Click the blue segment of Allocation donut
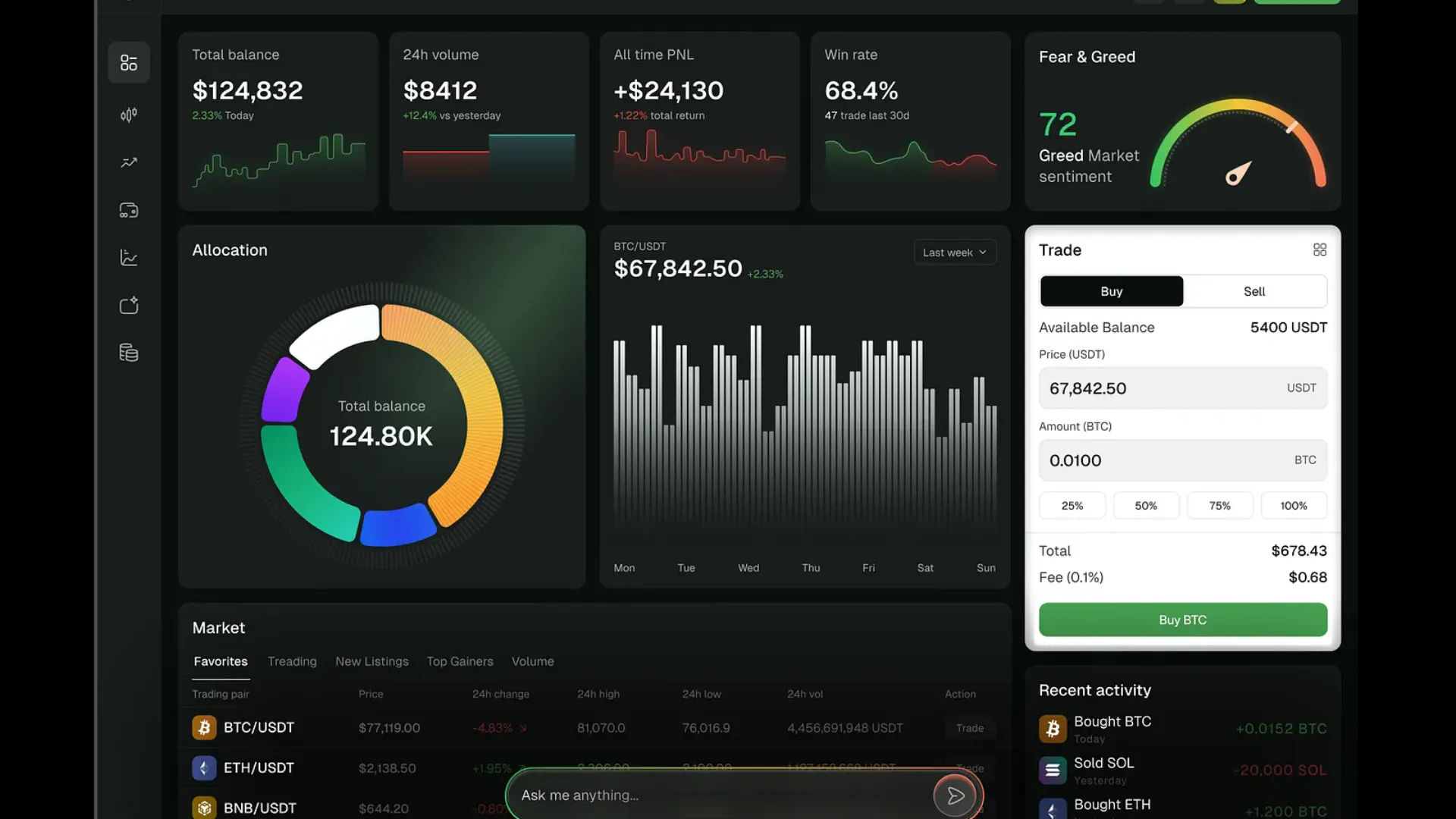The image size is (1456, 819). (397, 526)
